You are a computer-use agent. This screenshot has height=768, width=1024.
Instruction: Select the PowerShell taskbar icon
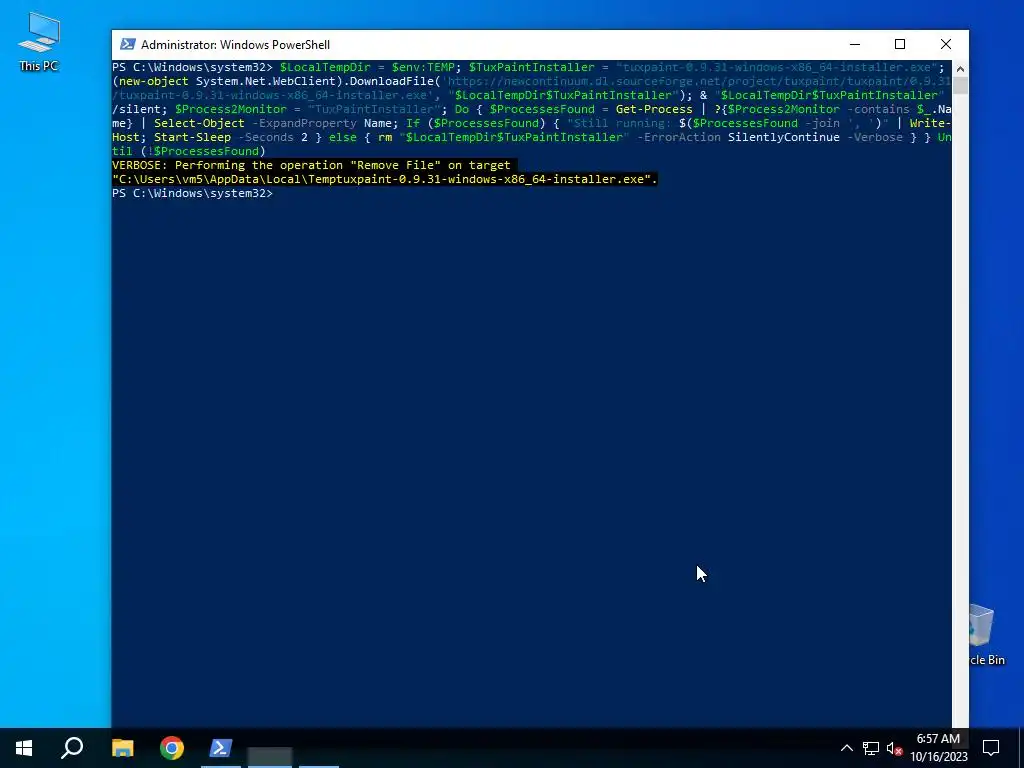coord(221,748)
